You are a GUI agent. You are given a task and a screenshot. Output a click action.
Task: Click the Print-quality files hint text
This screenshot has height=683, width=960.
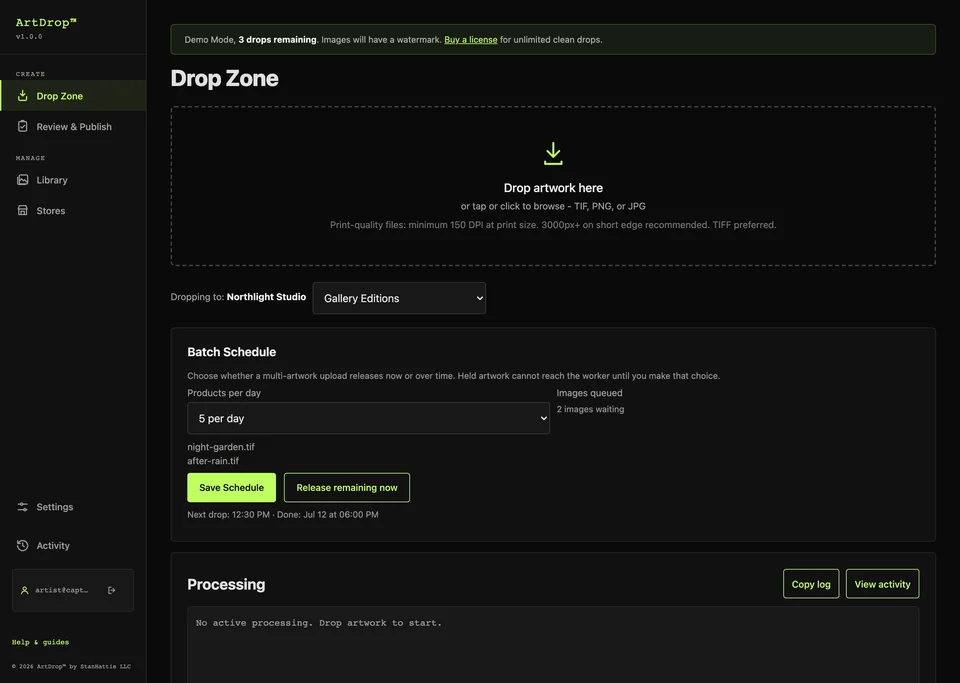click(553, 225)
